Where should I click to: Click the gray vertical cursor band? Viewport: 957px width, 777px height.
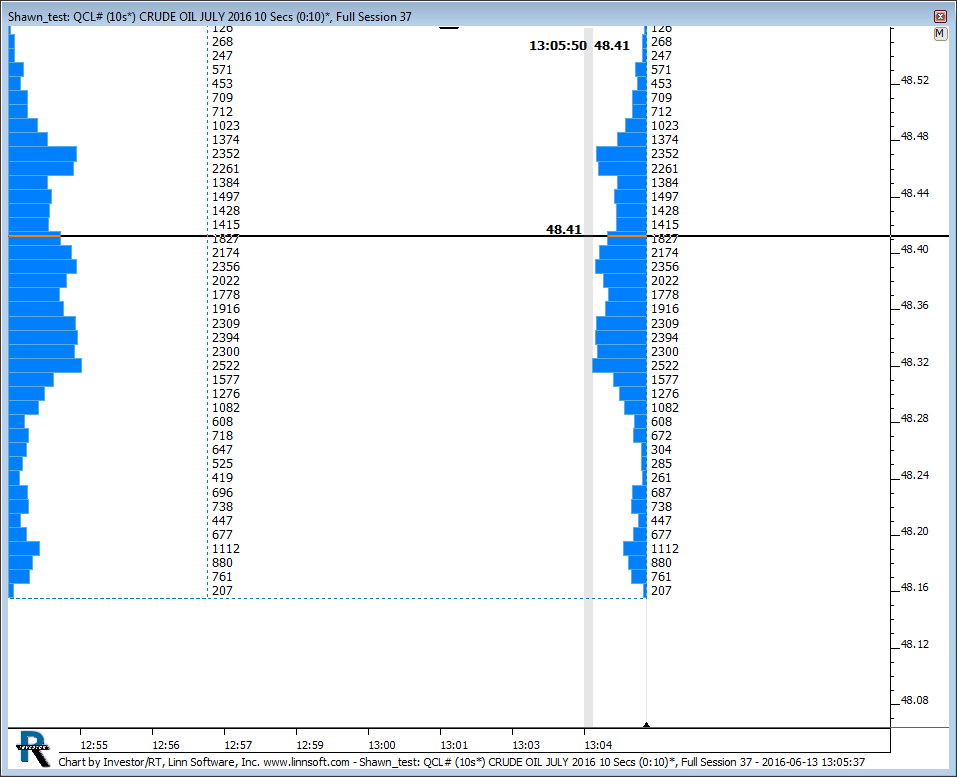click(588, 400)
